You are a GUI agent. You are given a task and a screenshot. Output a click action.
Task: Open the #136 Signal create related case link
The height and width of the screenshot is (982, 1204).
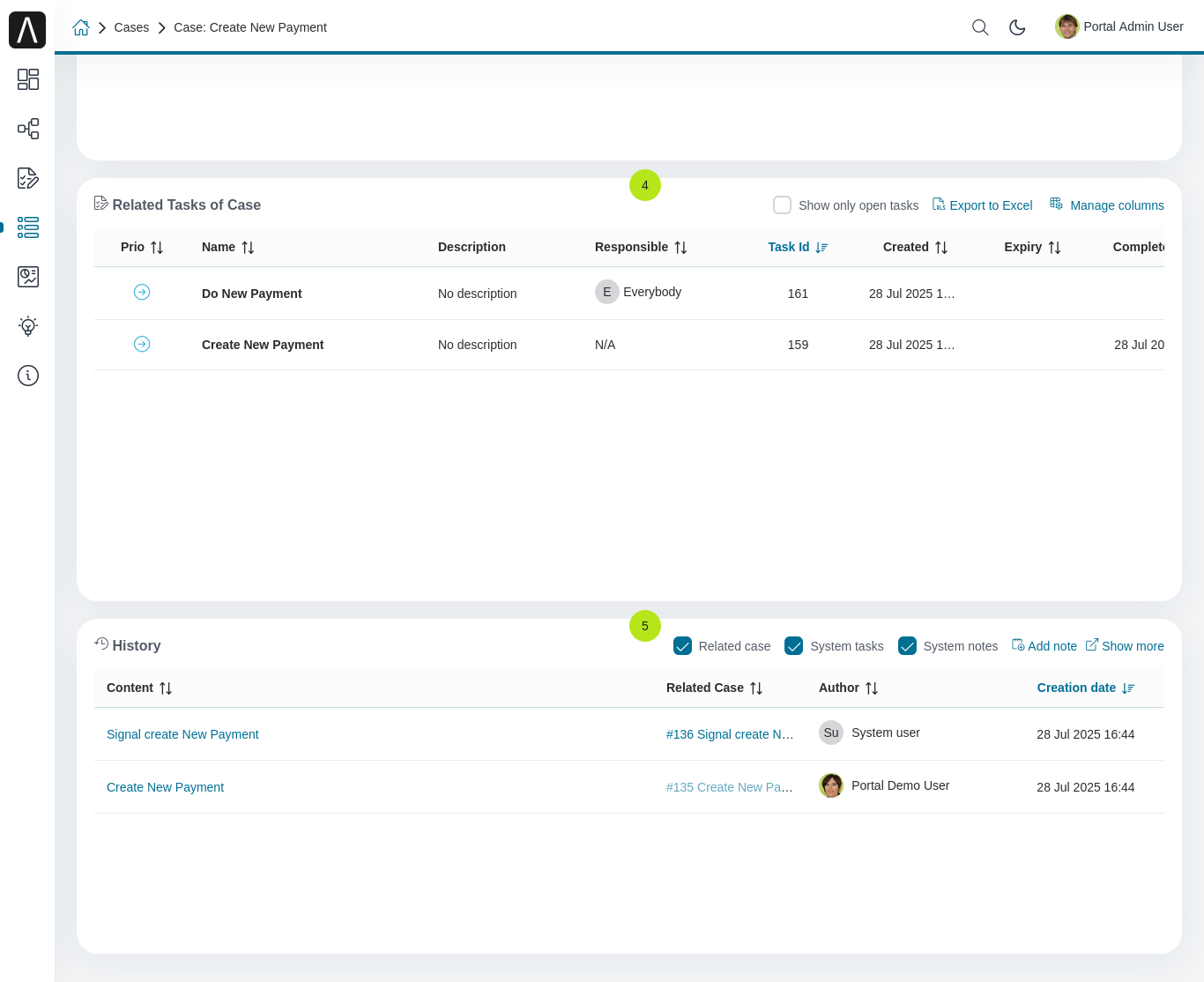click(729, 734)
